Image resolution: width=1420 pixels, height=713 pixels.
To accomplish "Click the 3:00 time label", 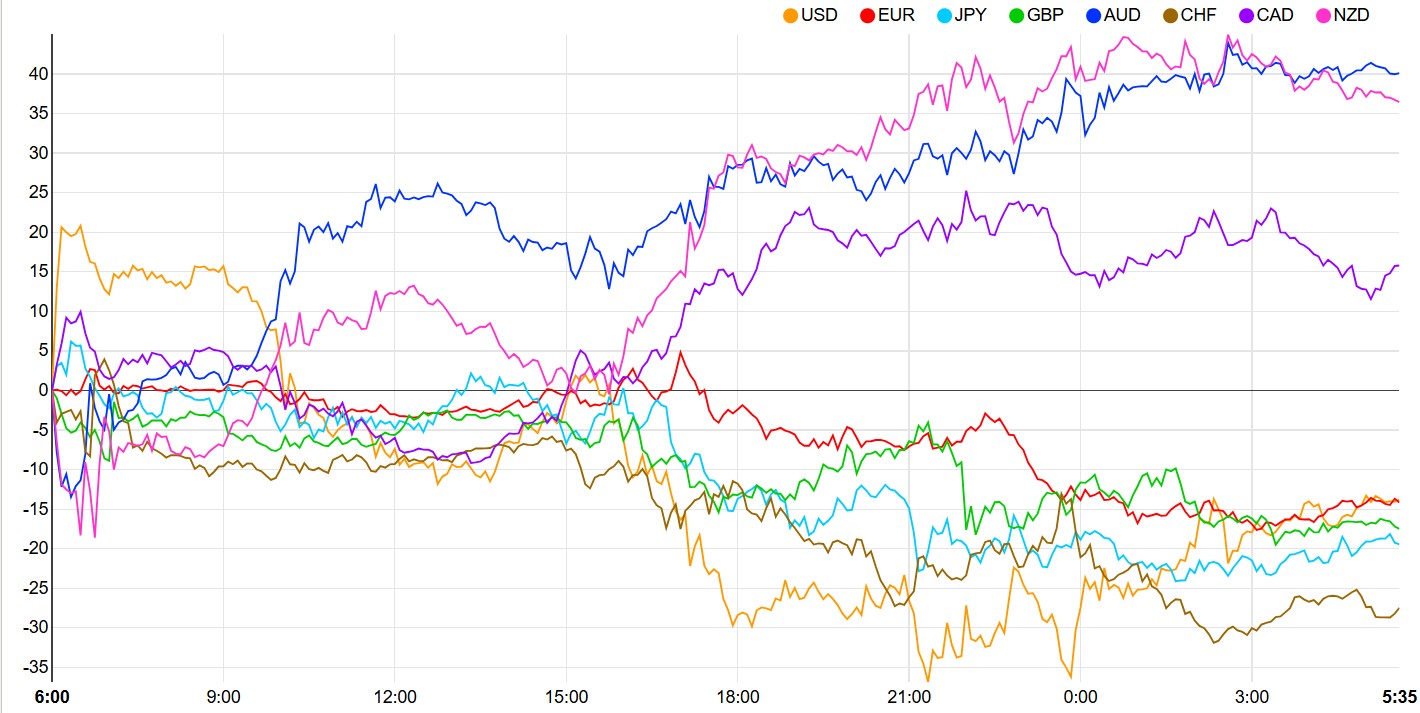I will click(x=1252, y=697).
